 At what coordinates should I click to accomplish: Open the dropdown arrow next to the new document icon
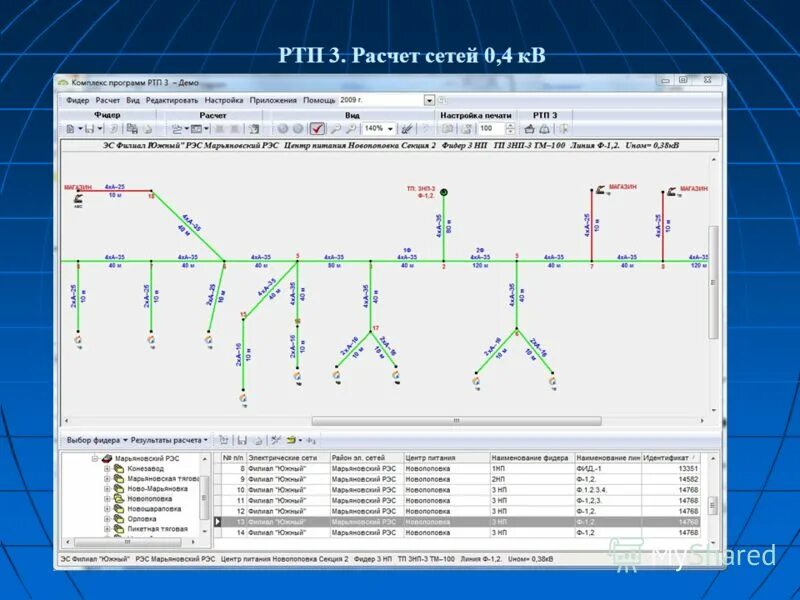click(x=81, y=129)
